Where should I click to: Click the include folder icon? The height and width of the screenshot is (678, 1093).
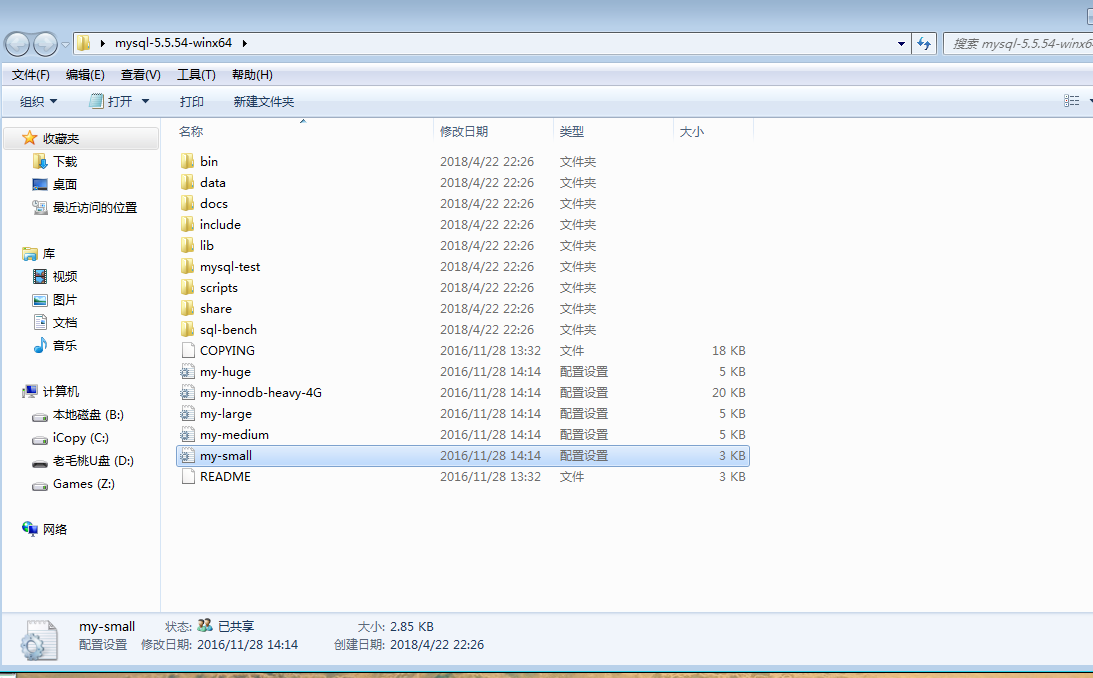point(188,224)
